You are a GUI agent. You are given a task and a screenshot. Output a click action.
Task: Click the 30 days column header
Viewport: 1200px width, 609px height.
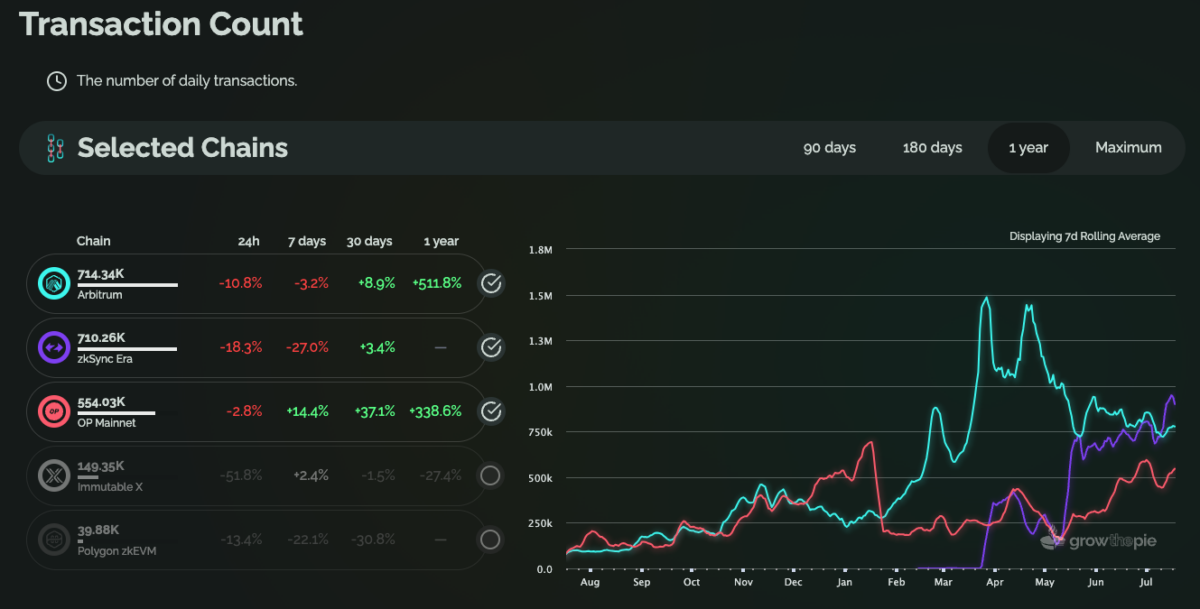[371, 241]
